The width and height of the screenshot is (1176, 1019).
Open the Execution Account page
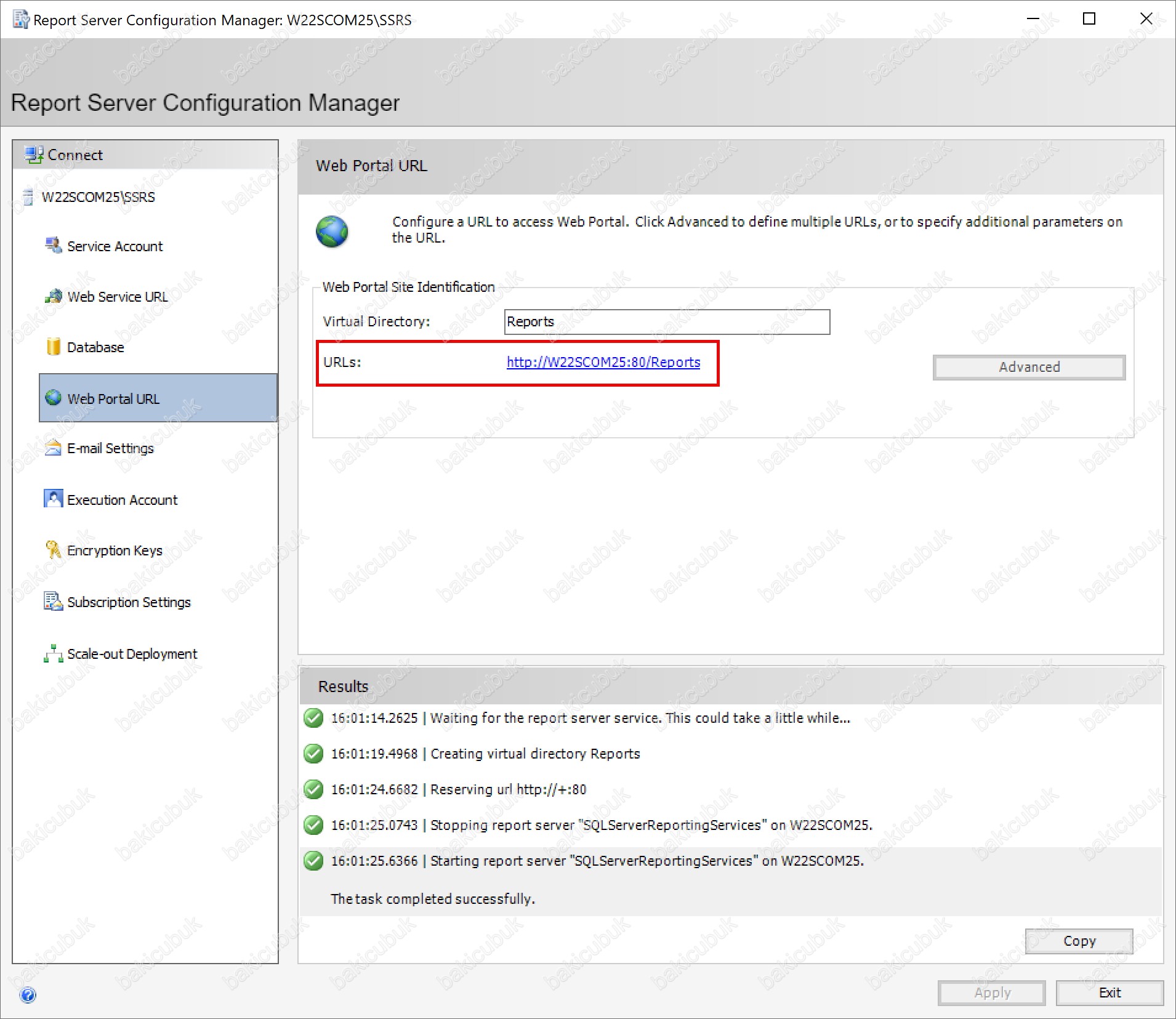tap(122, 500)
